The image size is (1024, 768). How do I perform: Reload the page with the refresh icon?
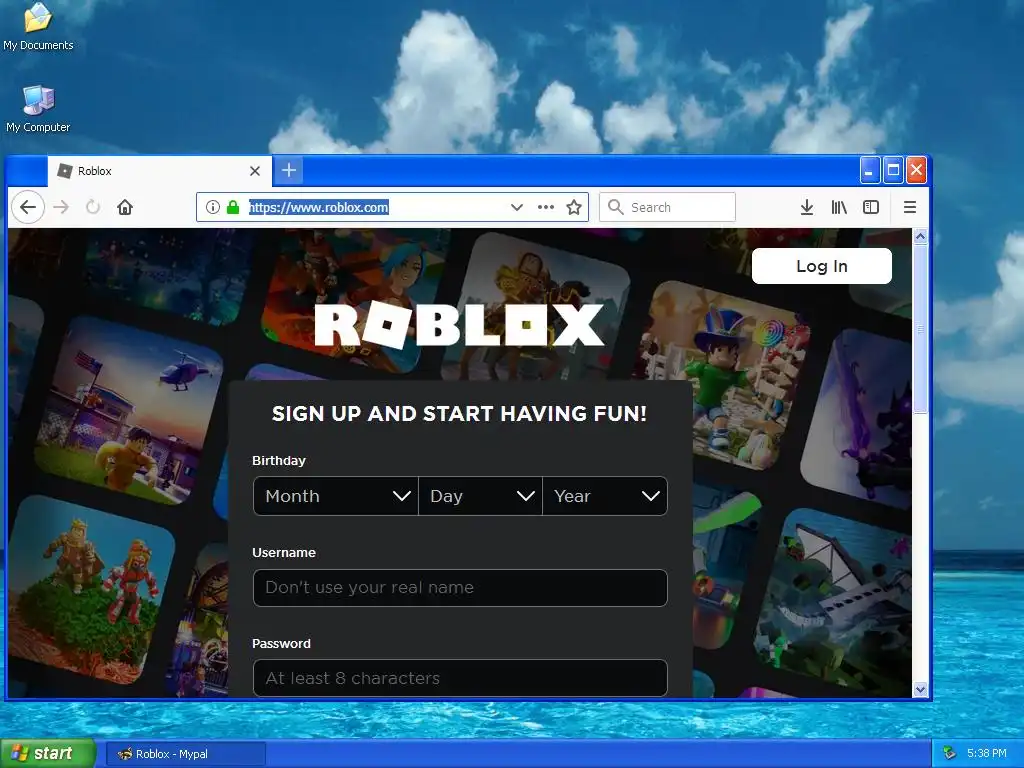(x=93, y=207)
